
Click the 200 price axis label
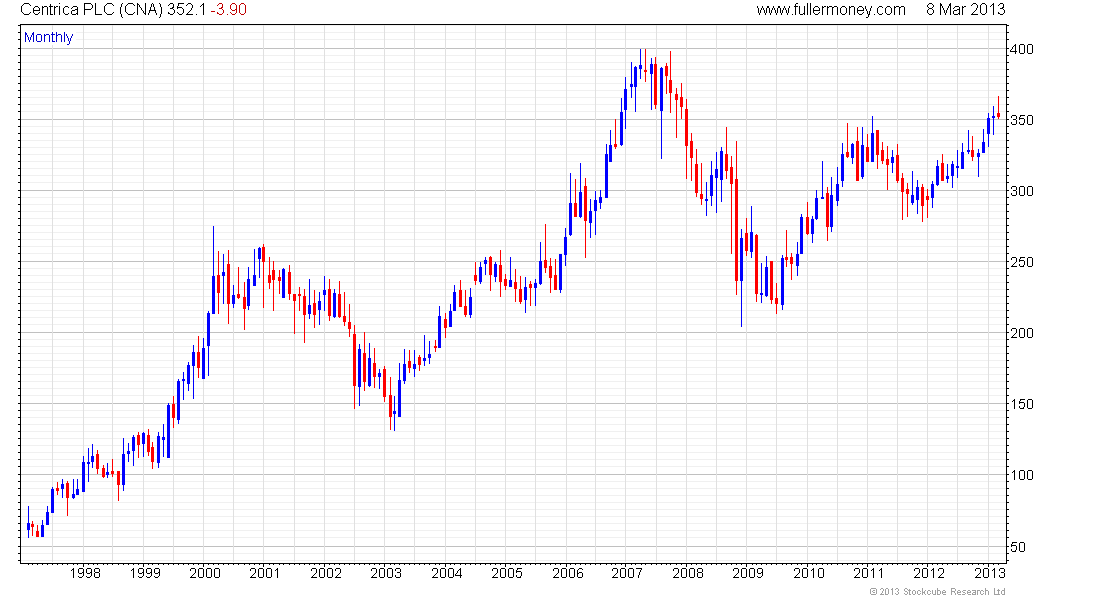point(1021,333)
